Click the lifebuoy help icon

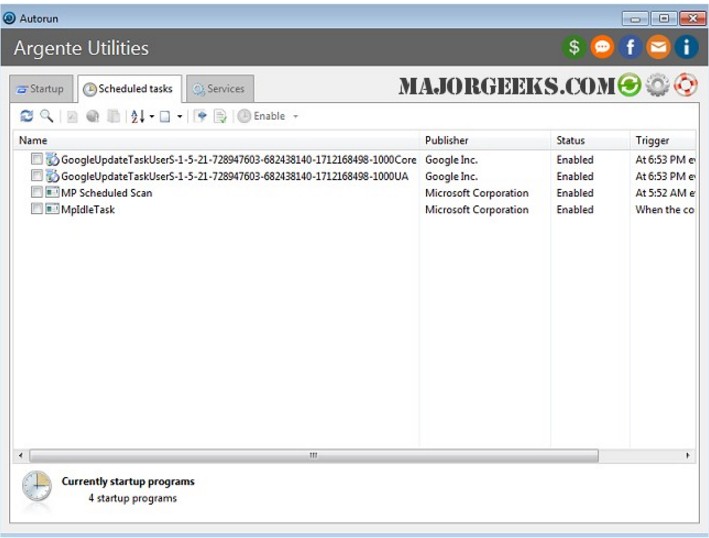[x=686, y=85]
